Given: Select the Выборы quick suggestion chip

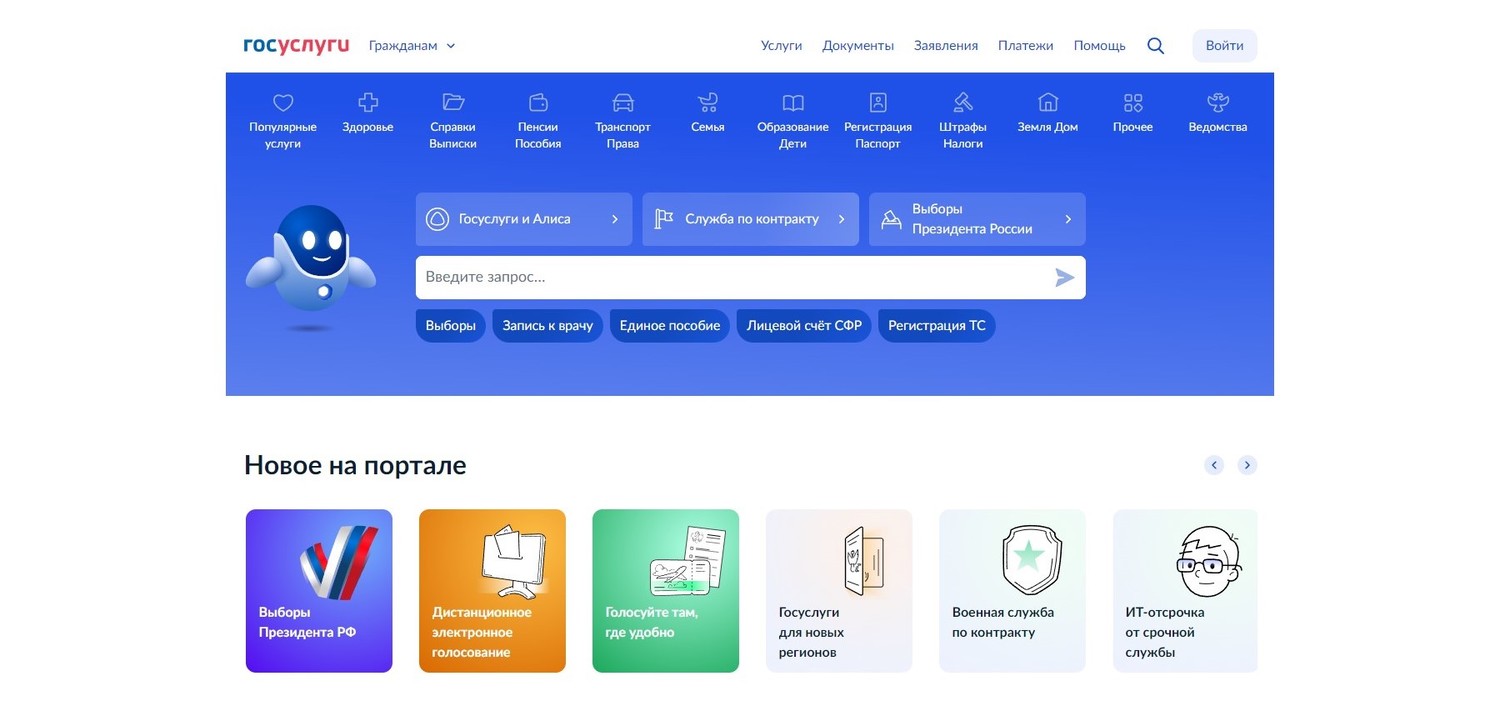Looking at the screenshot, I should pyautogui.click(x=451, y=325).
